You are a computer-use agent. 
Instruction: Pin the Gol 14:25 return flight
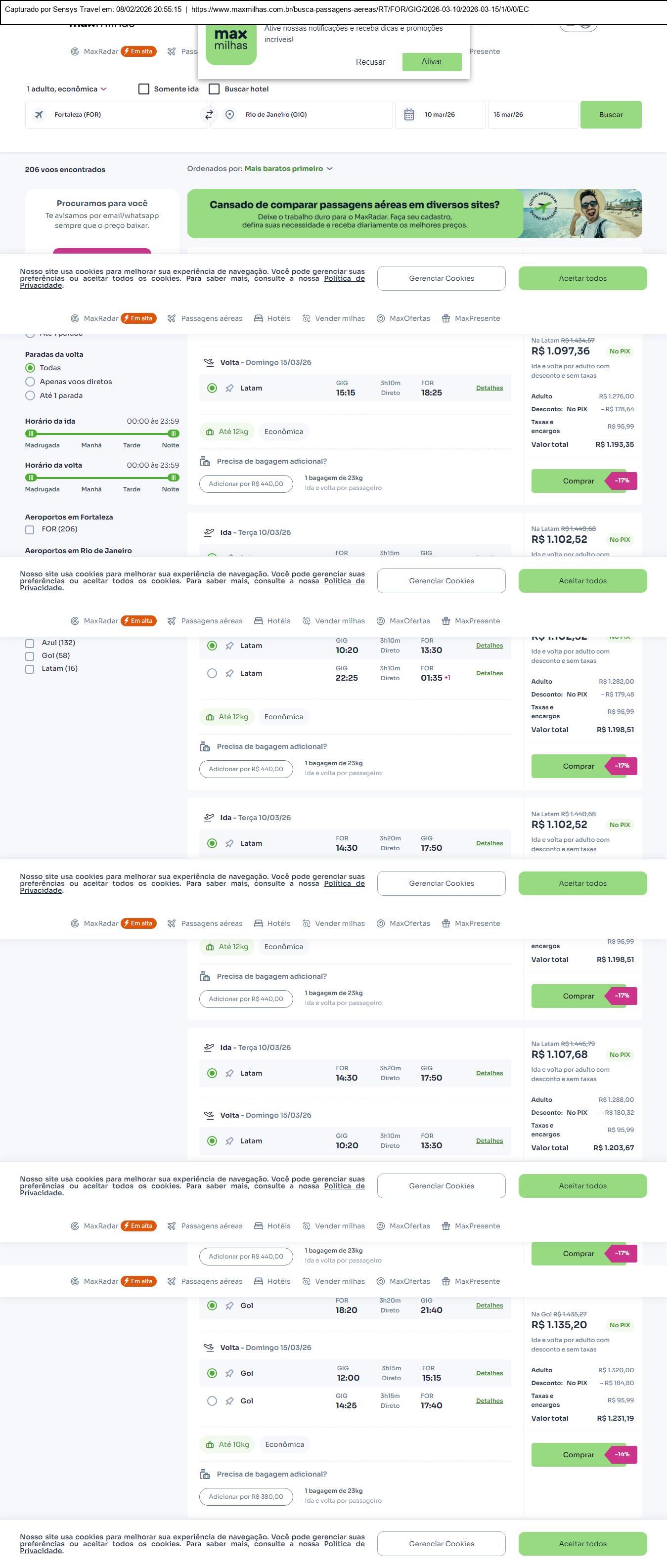pyautogui.click(x=229, y=1400)
